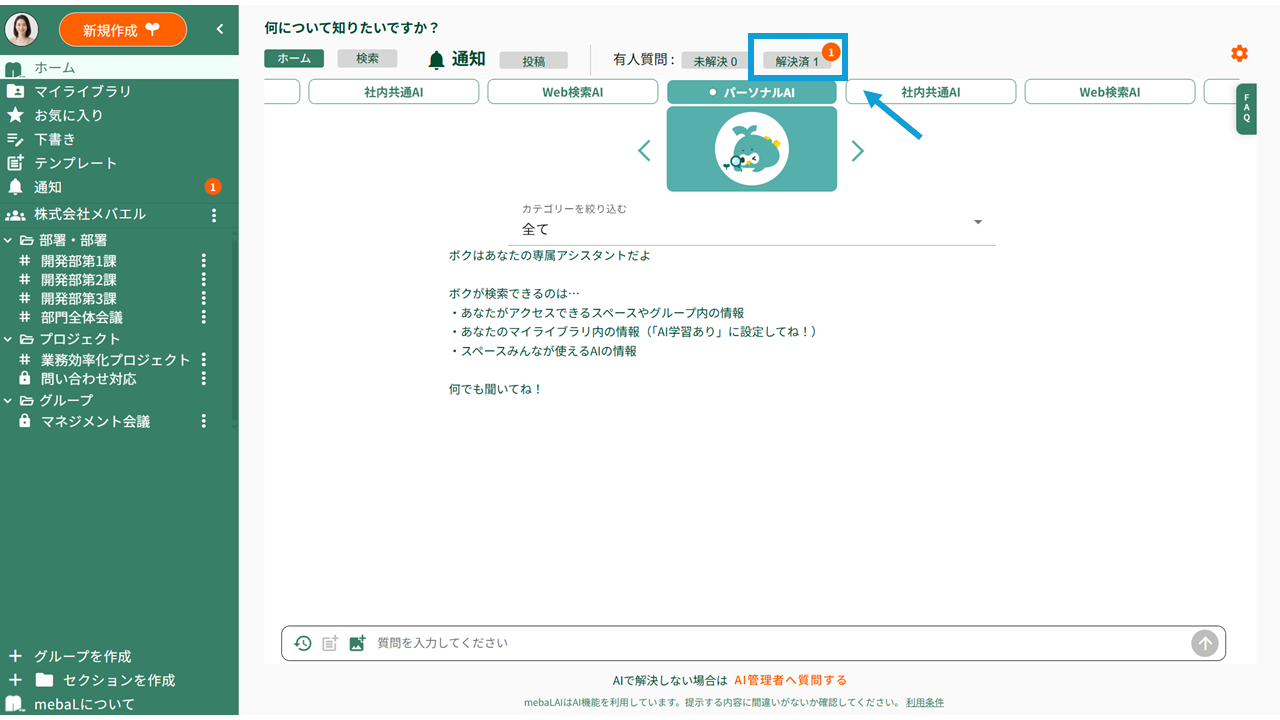The height and width of the screenshot is (720, 1280).
Task: Click the user avatar photo
Action: [x=22, y=30]
